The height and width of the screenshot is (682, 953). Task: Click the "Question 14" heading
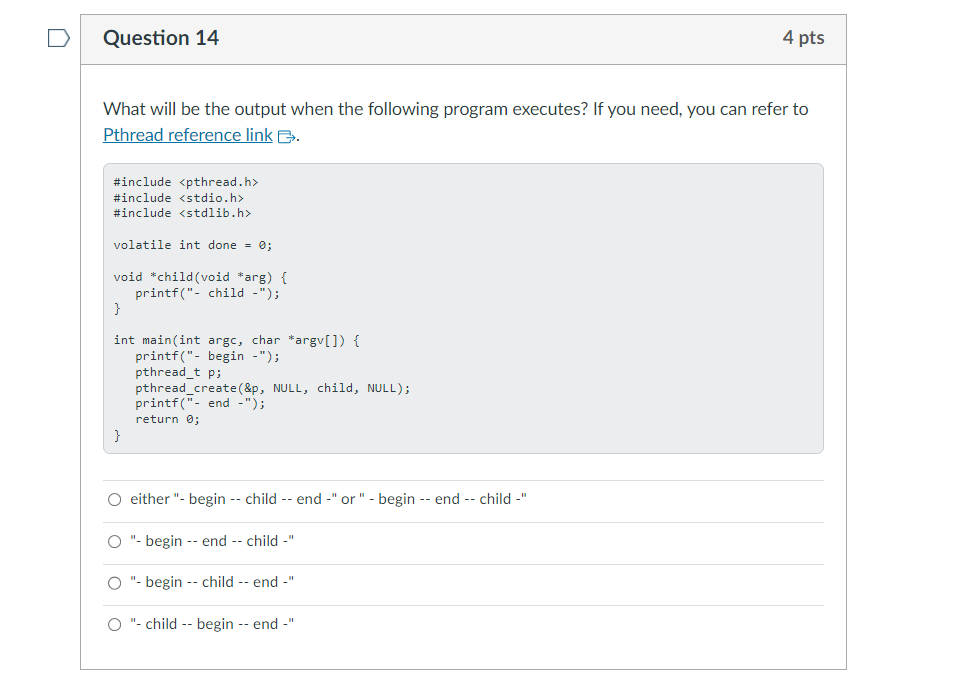[x=161, y=38]
